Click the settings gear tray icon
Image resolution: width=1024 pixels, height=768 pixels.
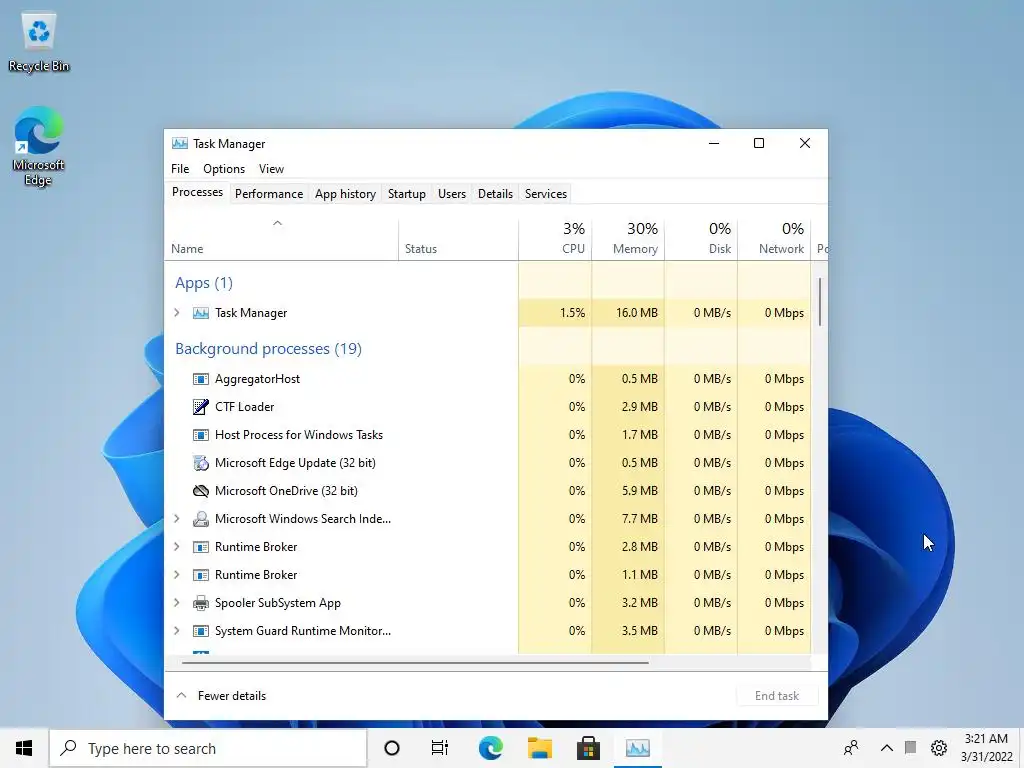pos(939,748)
